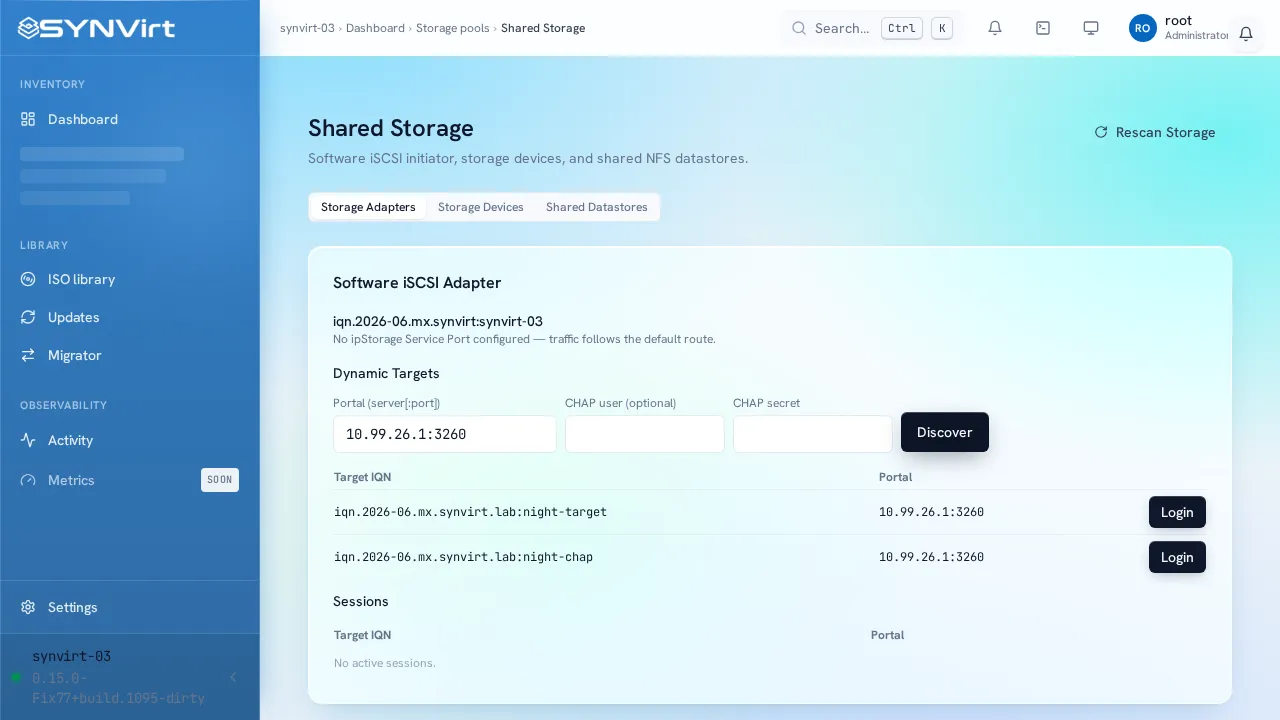Collapse the sidebar with the chevron
The image size is (1280, 720).
pyautogui.click(x=233, y=677)
